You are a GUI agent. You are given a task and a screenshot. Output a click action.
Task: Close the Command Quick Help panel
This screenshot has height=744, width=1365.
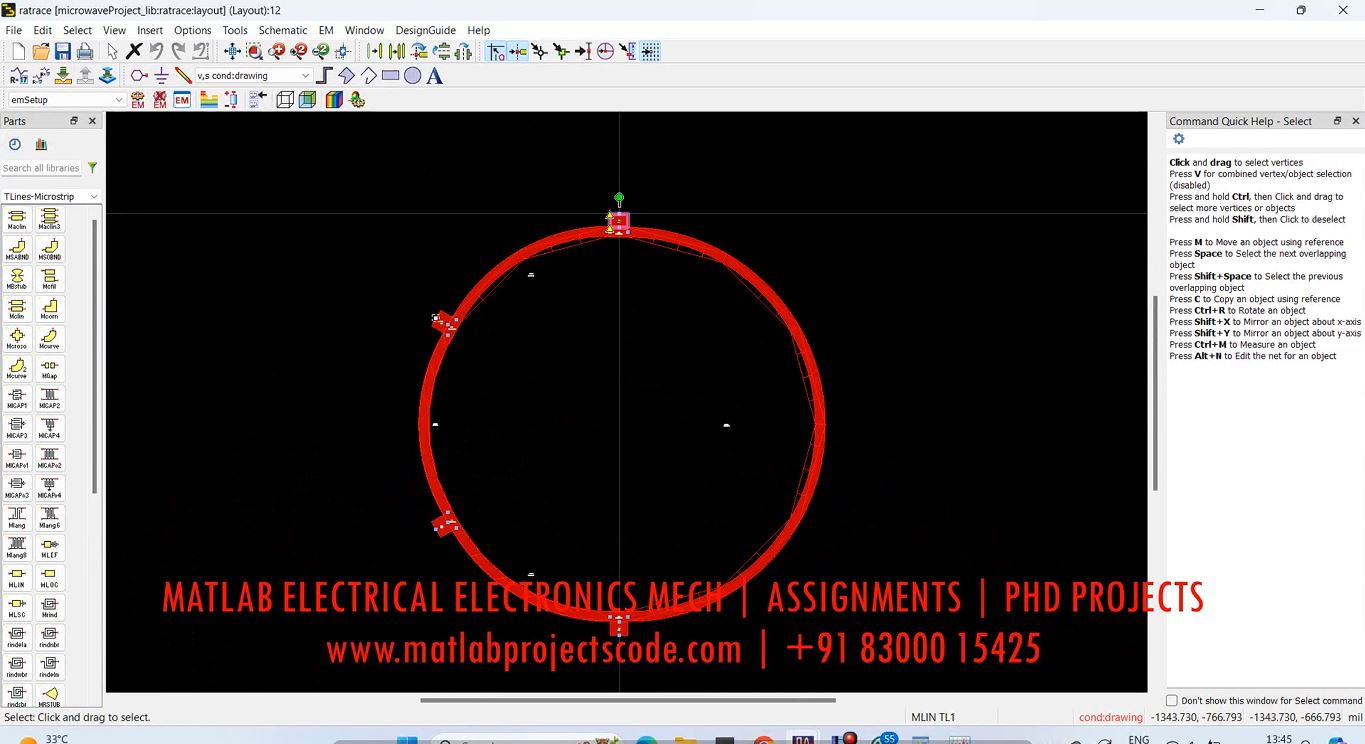click(1356, 121)
